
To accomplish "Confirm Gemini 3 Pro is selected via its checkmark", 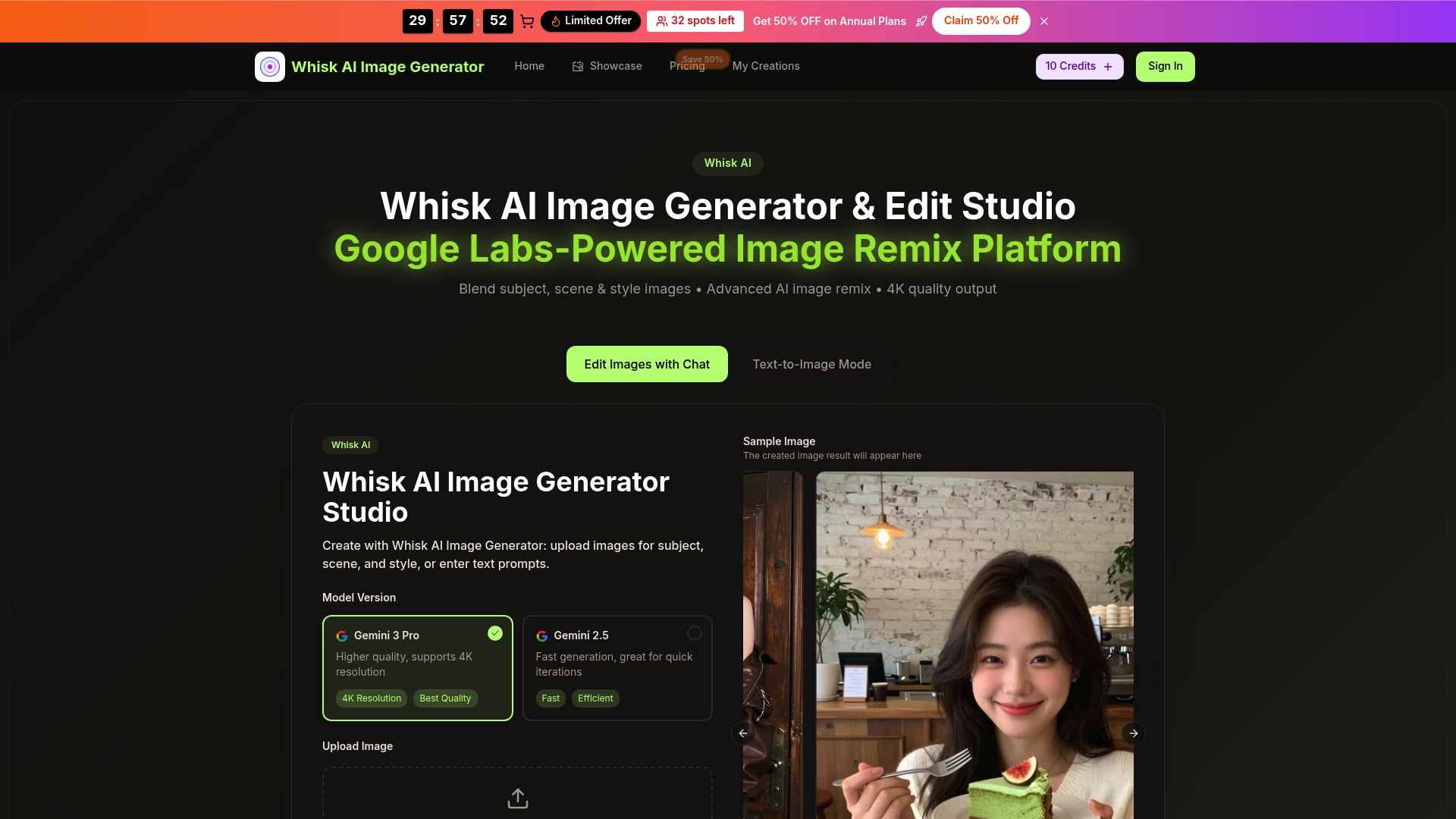I will 495,633.
